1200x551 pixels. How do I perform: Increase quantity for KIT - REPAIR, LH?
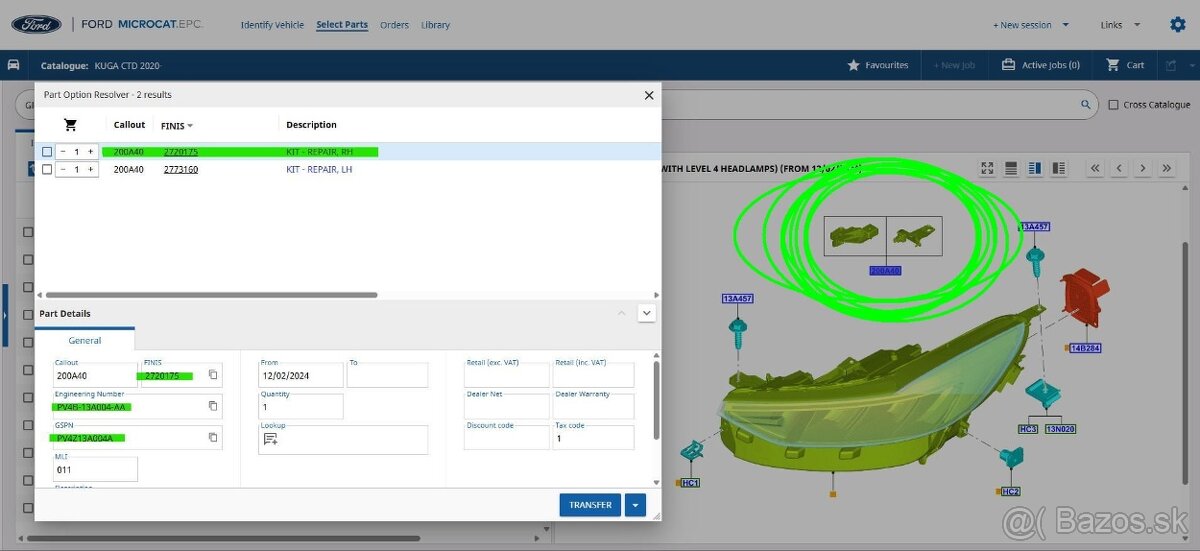[x=91, y=170]
